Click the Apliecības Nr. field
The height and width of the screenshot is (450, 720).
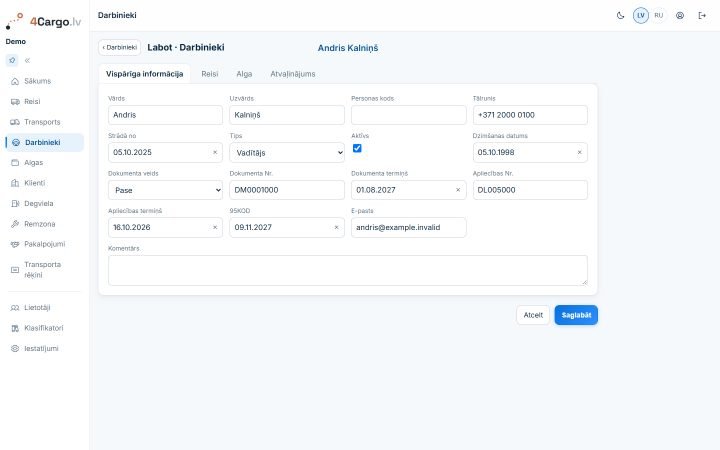(530, 190)
